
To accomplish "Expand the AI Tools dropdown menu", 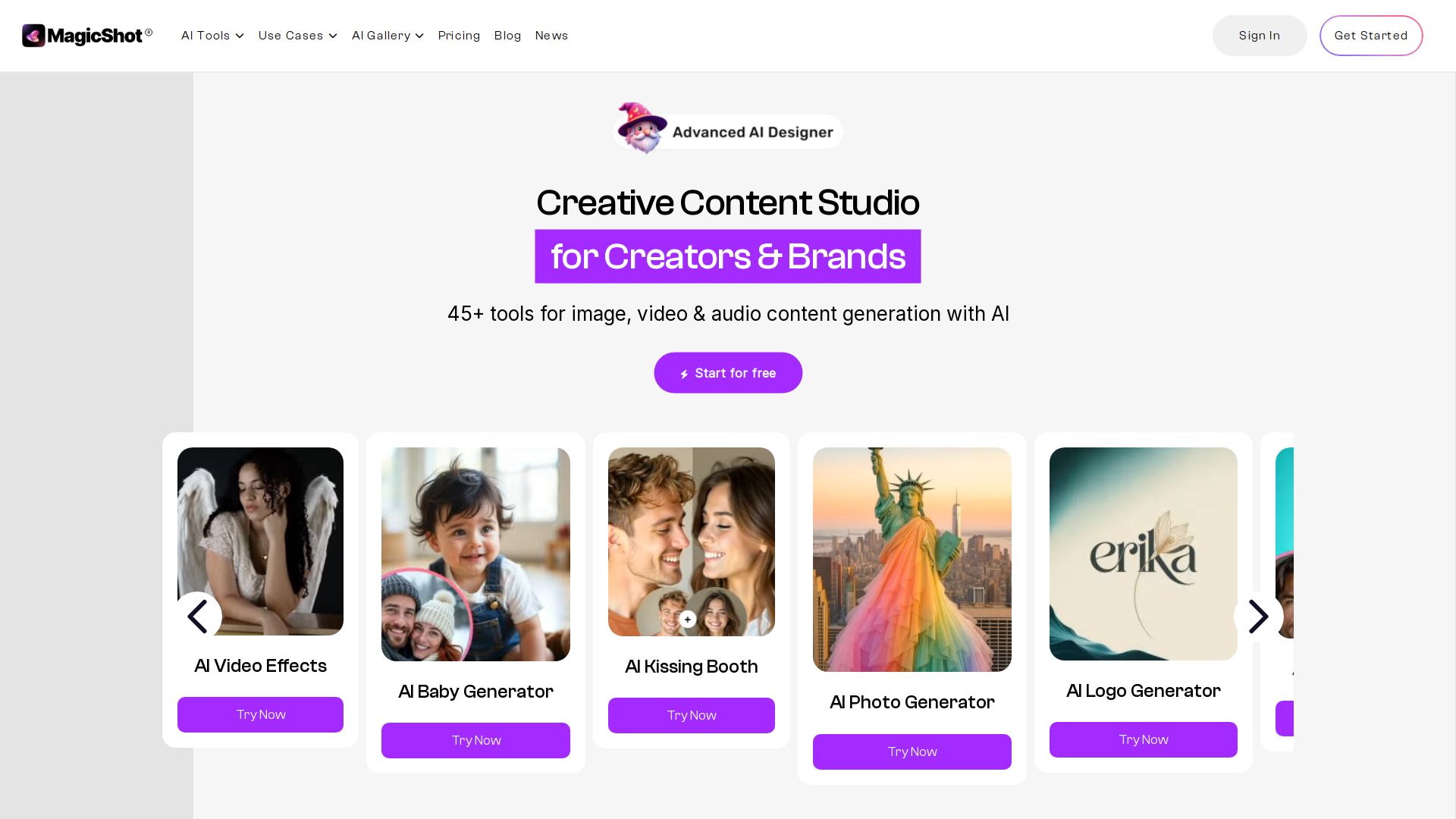I will click(x=212, y=36).
